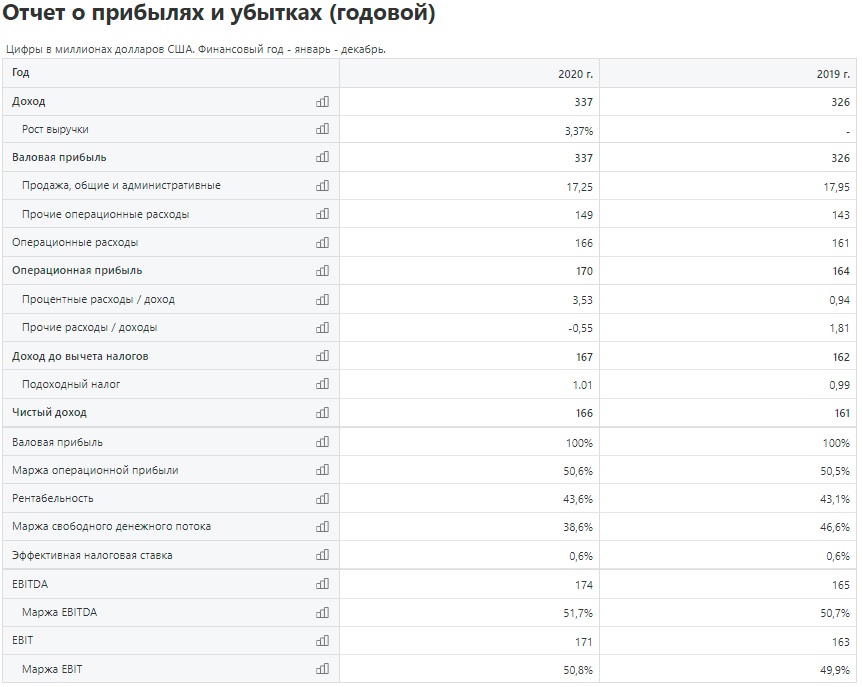Show chart for EBITDA row

(323, 584)
